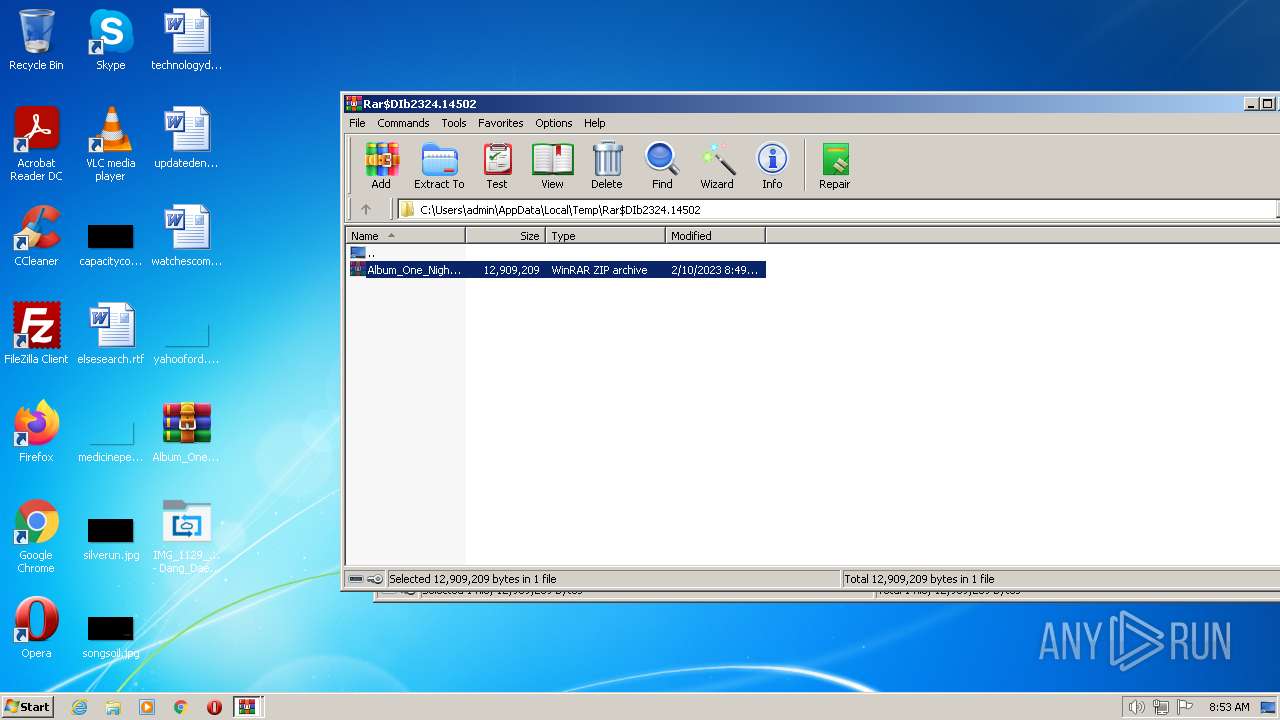Select technologyd... Word document icon

tap(186, 40)
